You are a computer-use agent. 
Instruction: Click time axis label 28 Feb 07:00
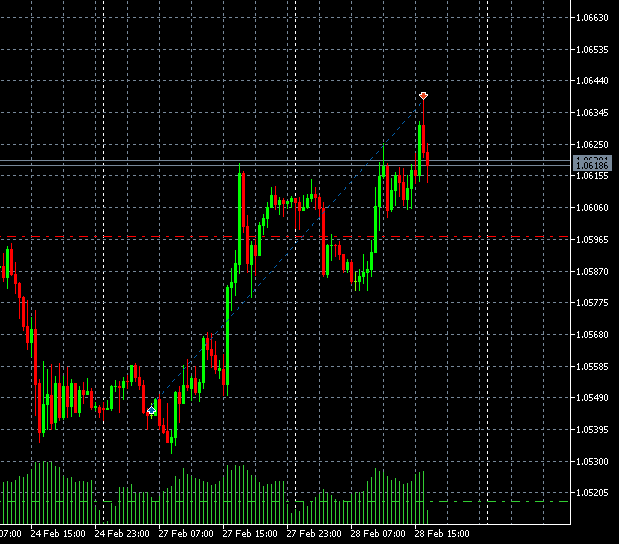point(378,534)
